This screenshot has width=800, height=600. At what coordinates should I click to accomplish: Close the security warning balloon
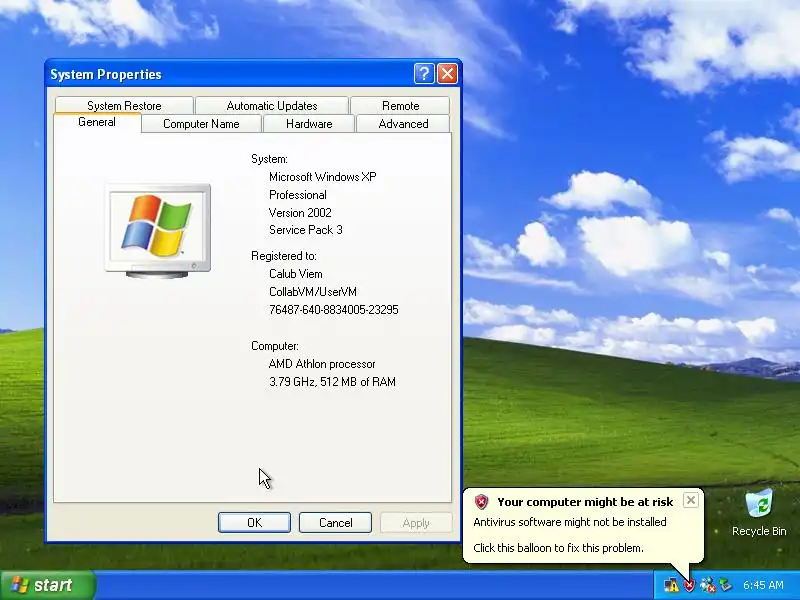point(690,501)
